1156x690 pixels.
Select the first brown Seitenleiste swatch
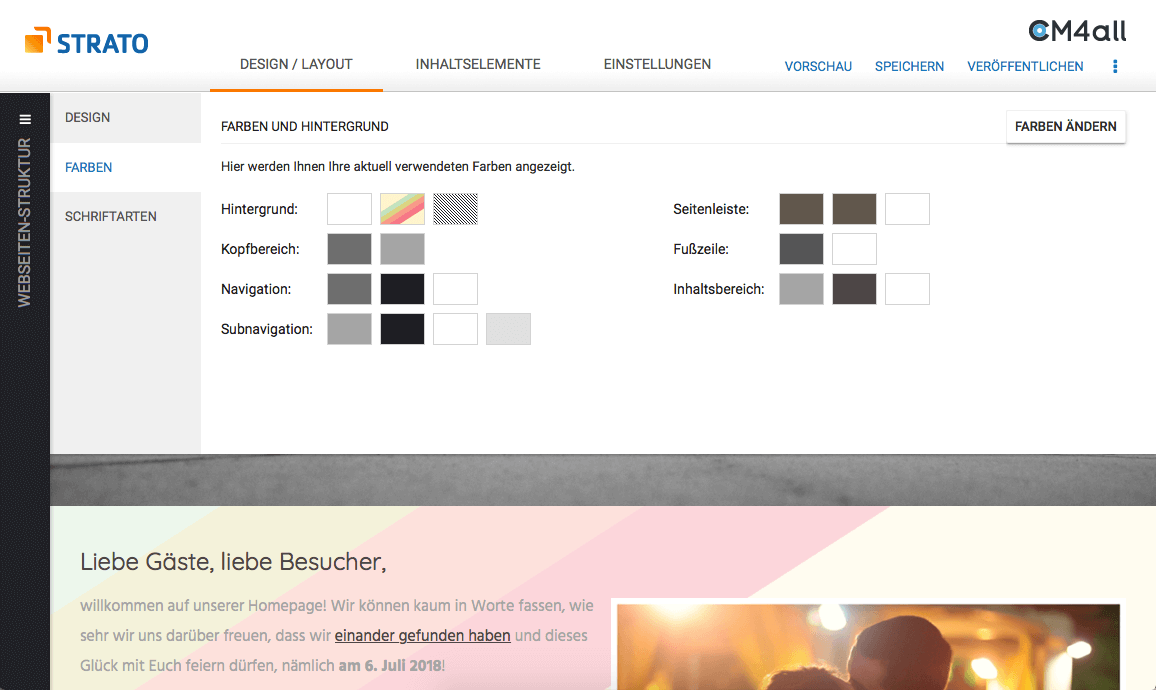tap(801, 209)
